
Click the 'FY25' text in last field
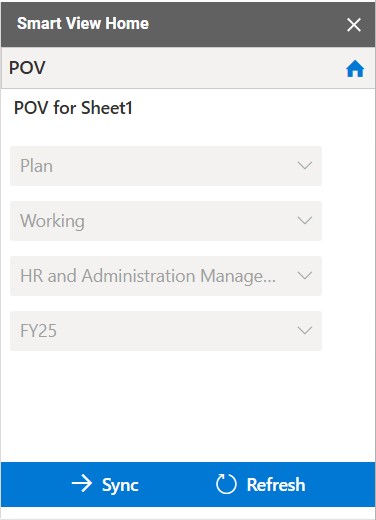pos(38,331)
